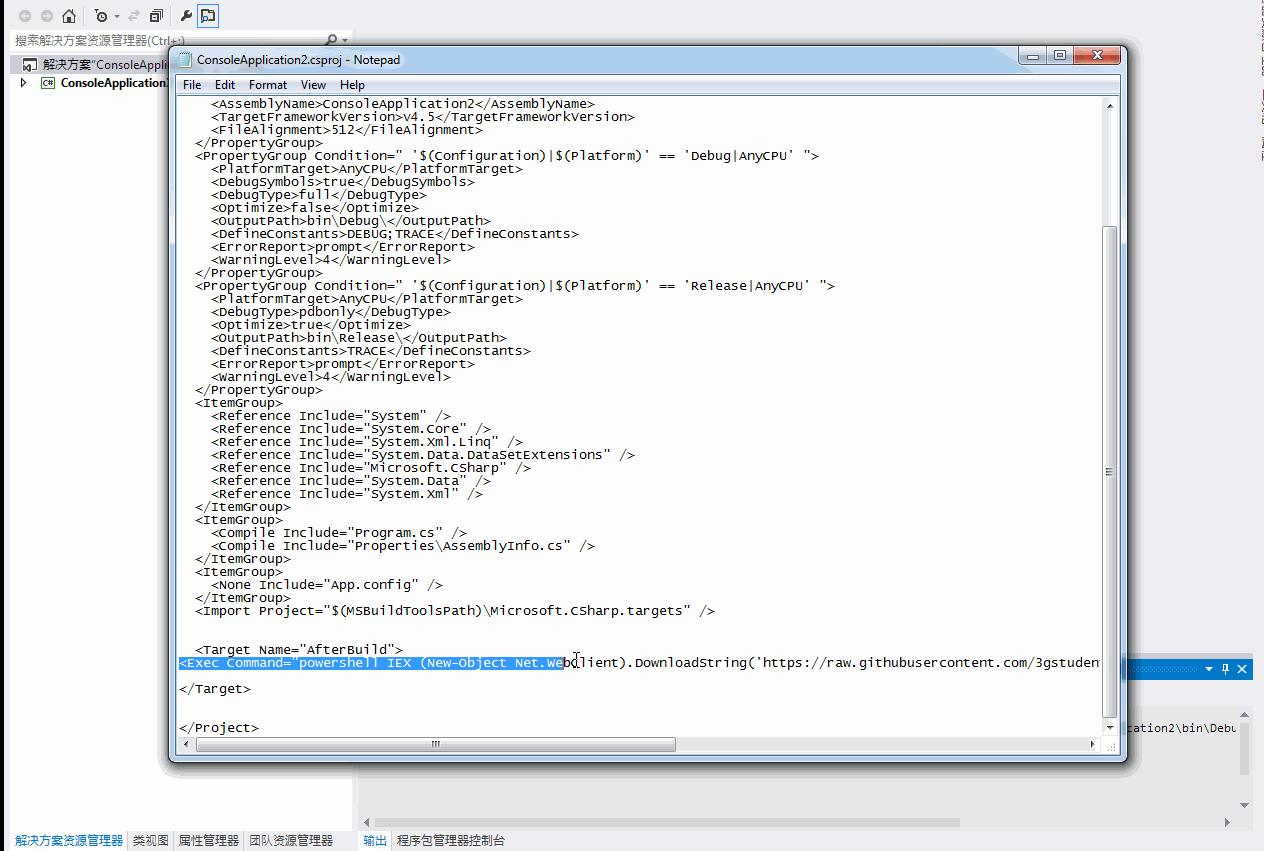Screen dimensions: 1264x851
Task: Open Properties with the wrench icon
Action: click(186, 16)
